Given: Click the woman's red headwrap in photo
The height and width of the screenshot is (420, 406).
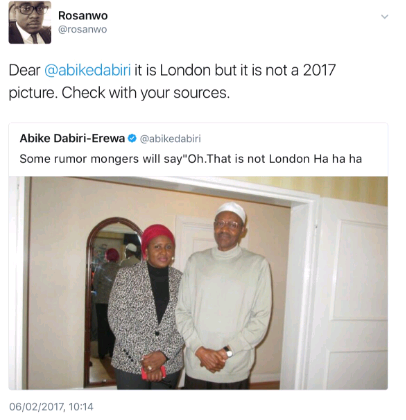Looking at the screenshot, I should [x=158, y=237].
